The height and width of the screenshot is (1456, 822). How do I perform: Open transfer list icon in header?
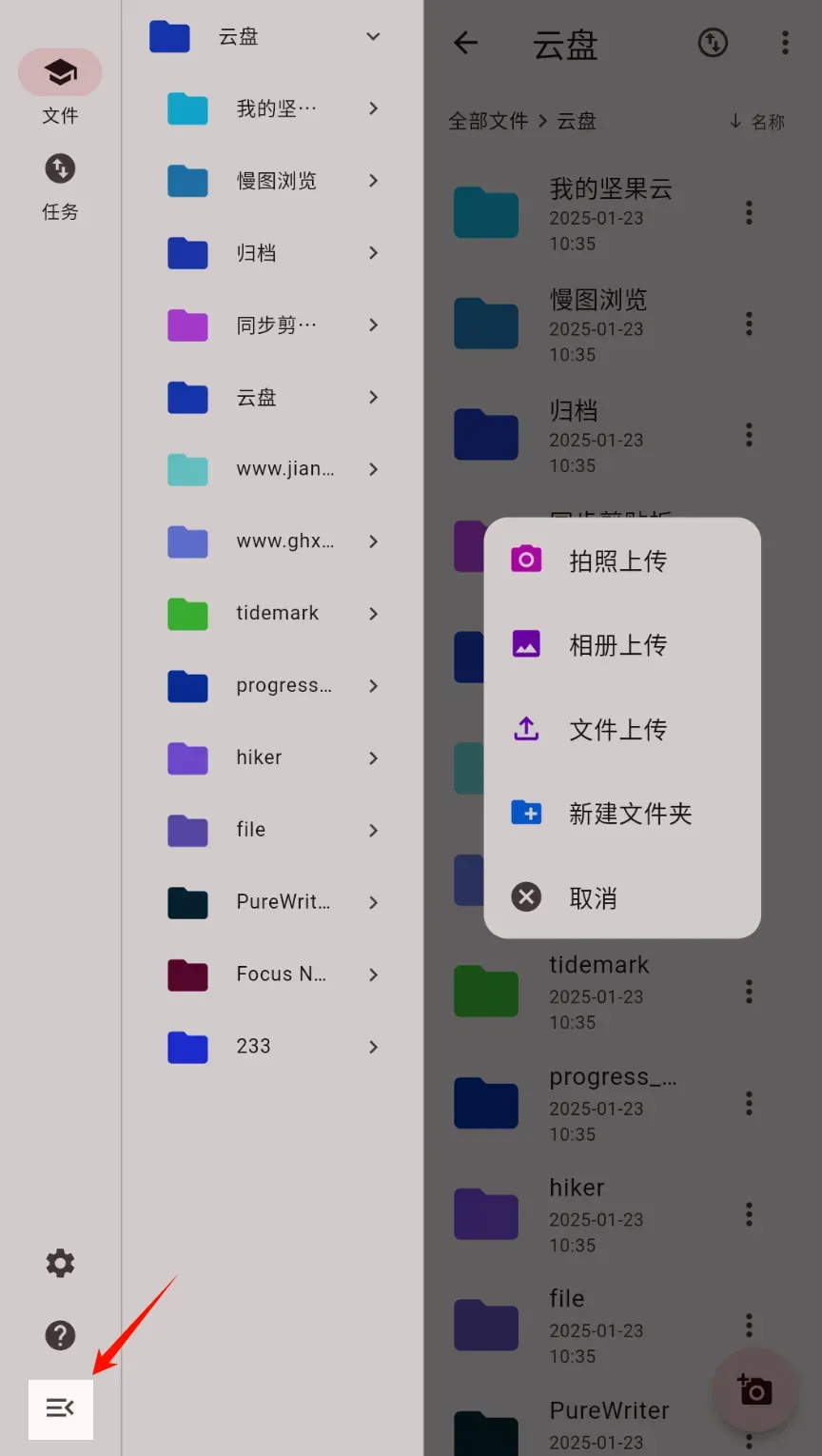pos(713,43)
